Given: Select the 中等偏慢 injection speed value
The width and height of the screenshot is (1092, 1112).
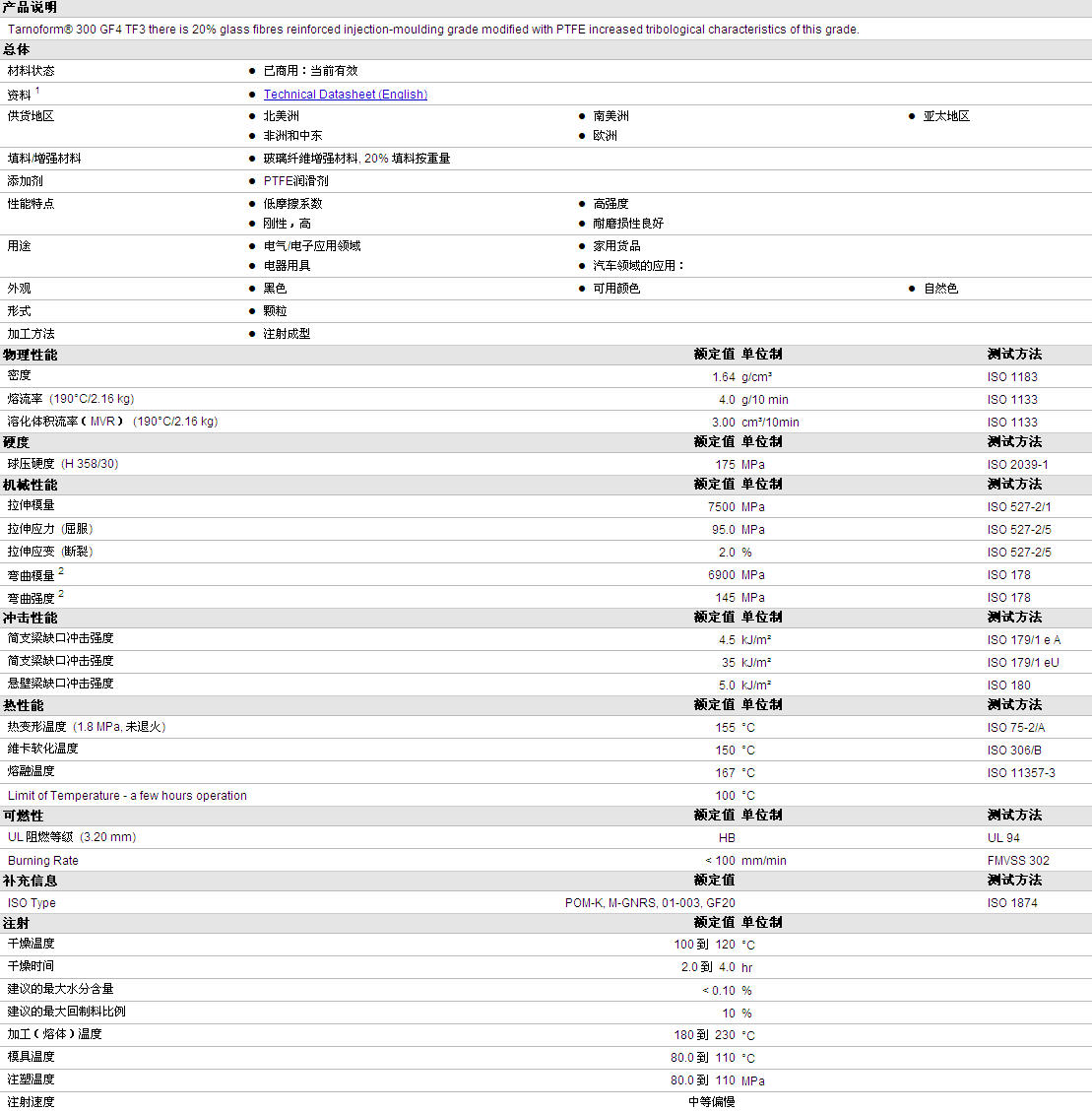Looking at the screenshot, I should pos(712,1103).
